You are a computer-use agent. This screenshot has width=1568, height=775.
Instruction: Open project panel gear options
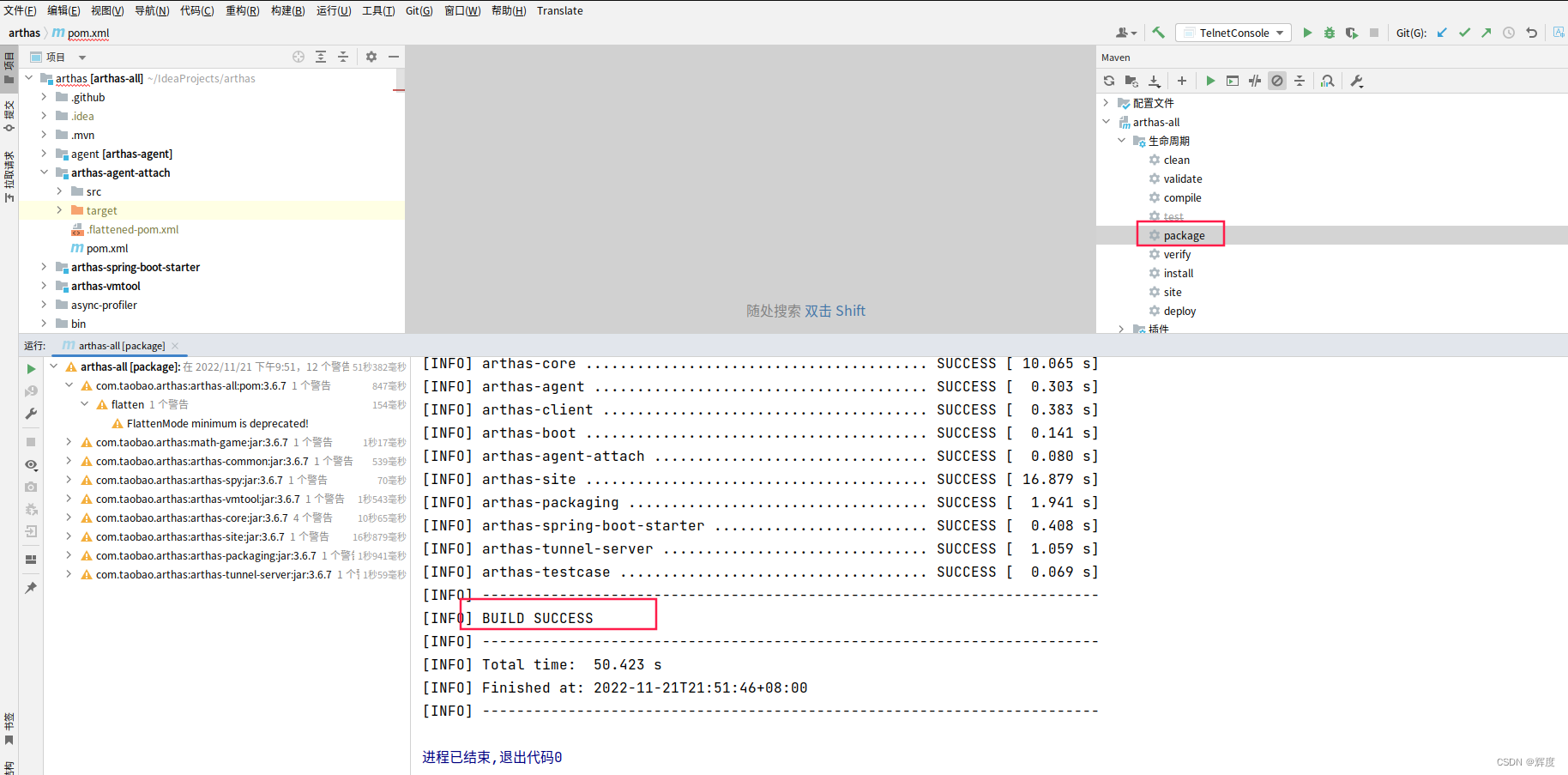click(x=371, y=57)
